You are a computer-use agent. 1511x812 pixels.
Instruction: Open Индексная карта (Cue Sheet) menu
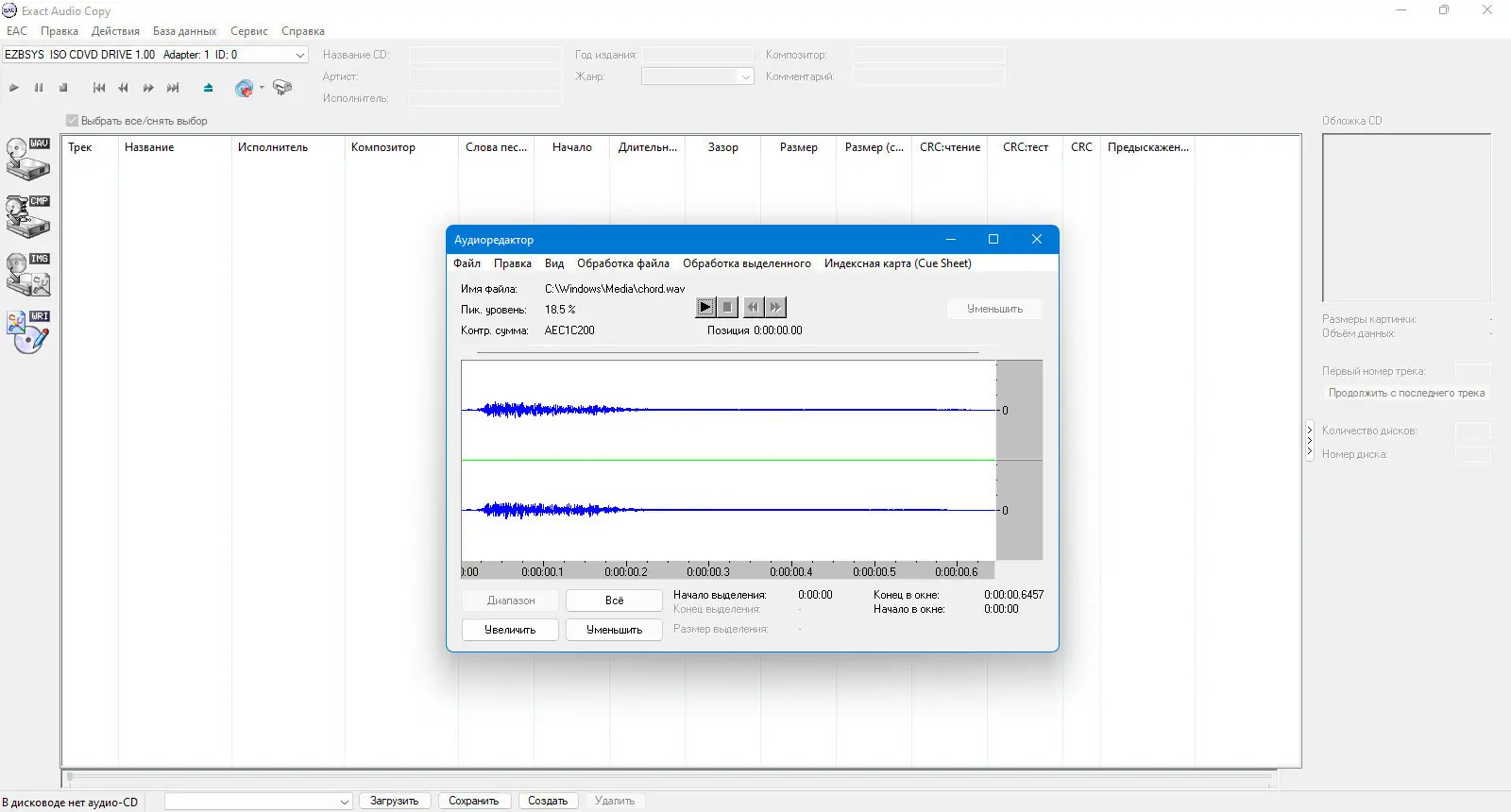point(898,263)
